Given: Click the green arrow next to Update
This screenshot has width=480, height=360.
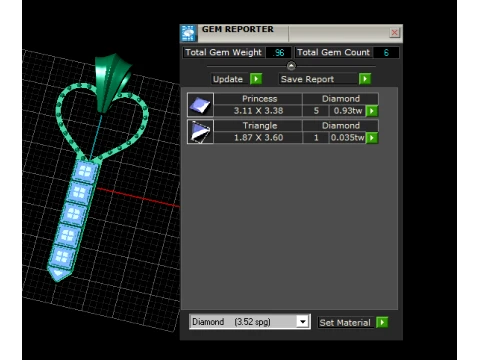Looking at the screenshot, I should click(x=256, y=79).
